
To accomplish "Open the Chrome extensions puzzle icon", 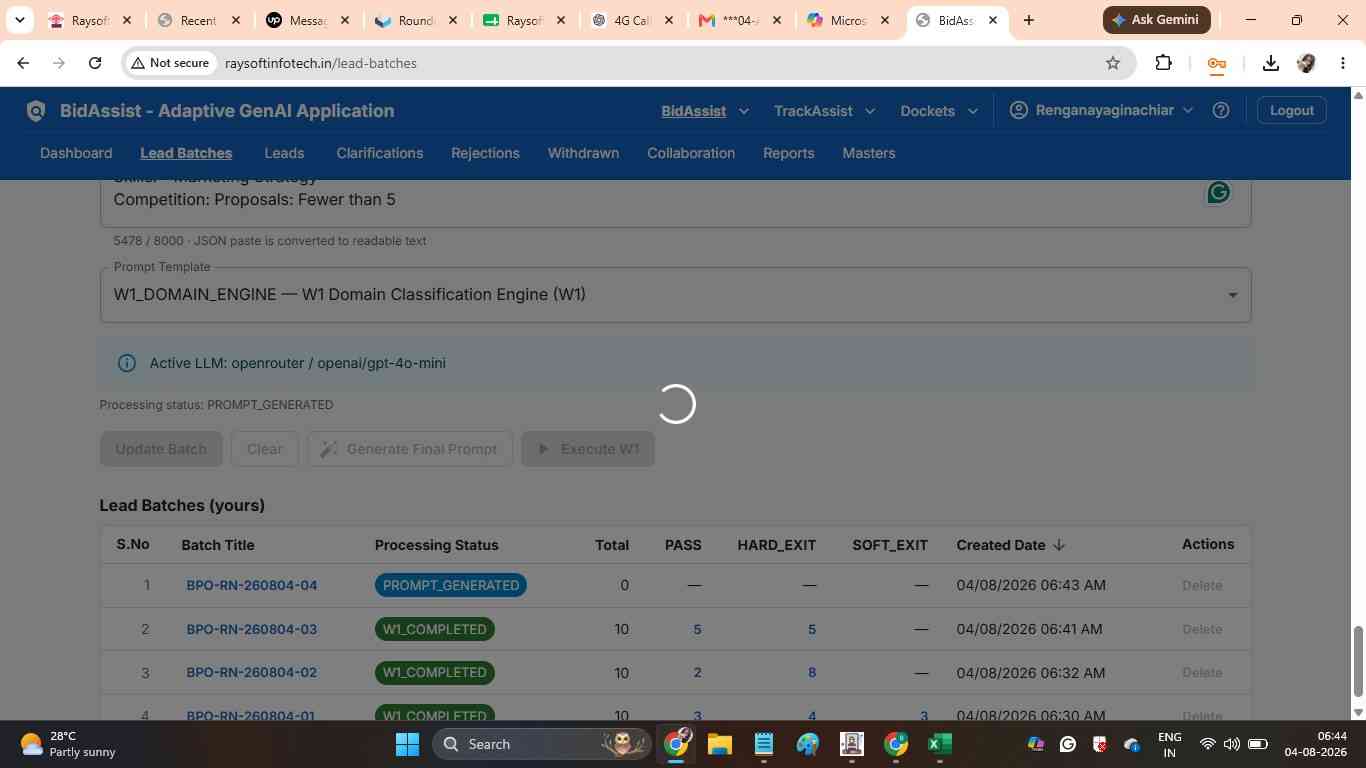I will 1163,63.
